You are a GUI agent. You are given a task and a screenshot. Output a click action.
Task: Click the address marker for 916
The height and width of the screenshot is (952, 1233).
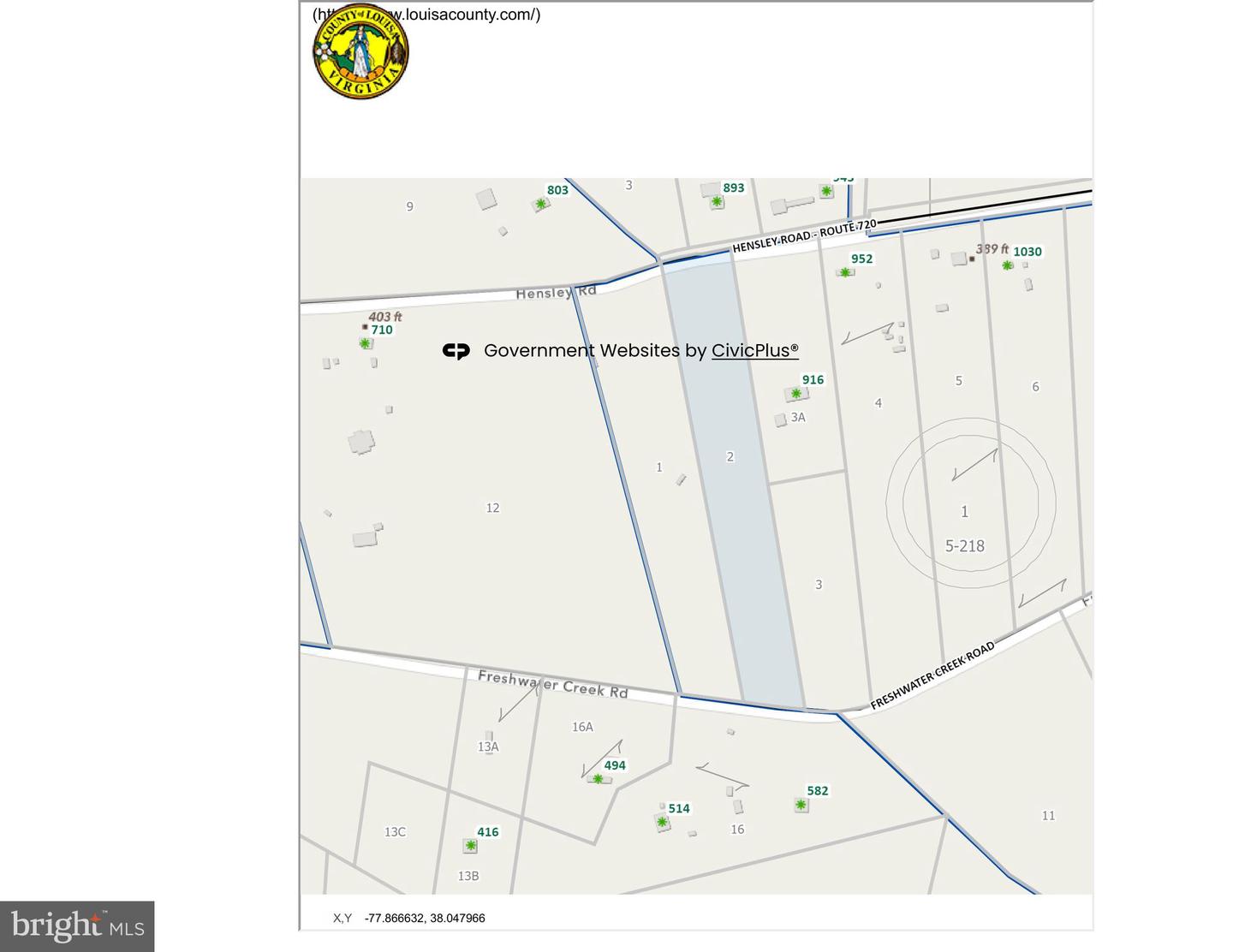click(796, 394)
